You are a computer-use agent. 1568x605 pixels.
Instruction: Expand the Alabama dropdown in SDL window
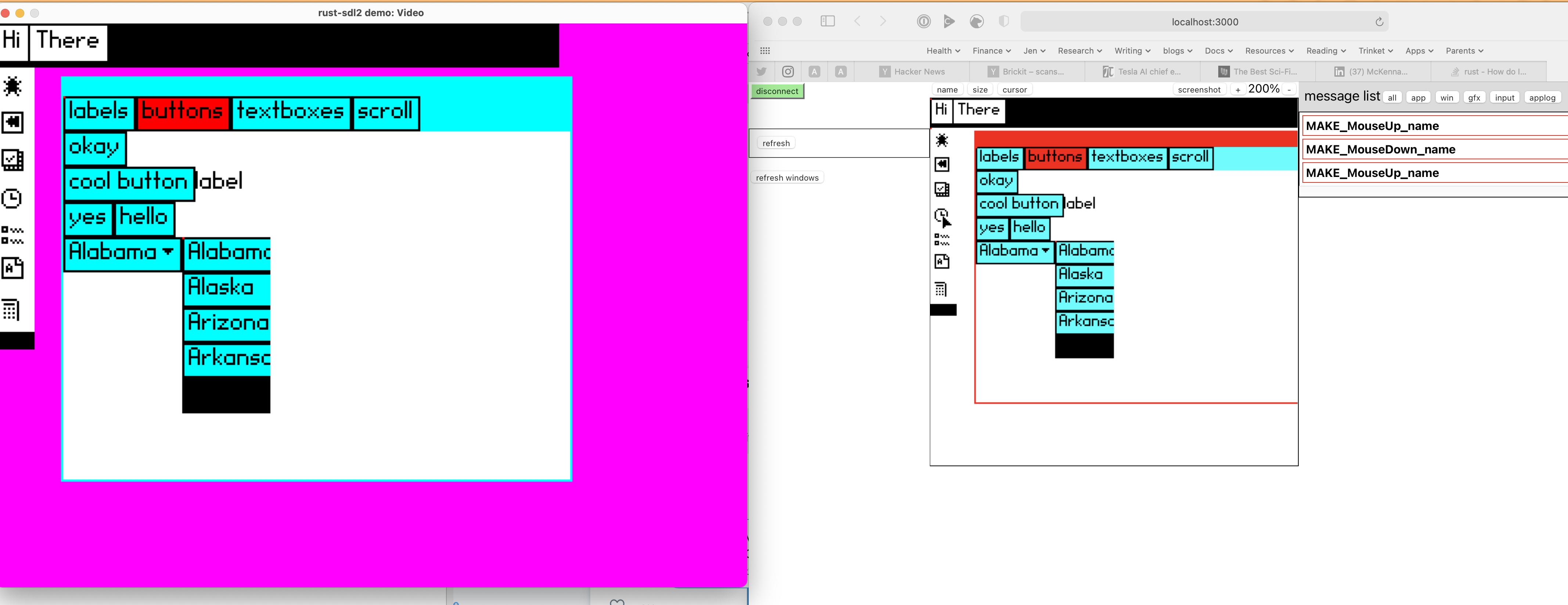tap(122, 252)
